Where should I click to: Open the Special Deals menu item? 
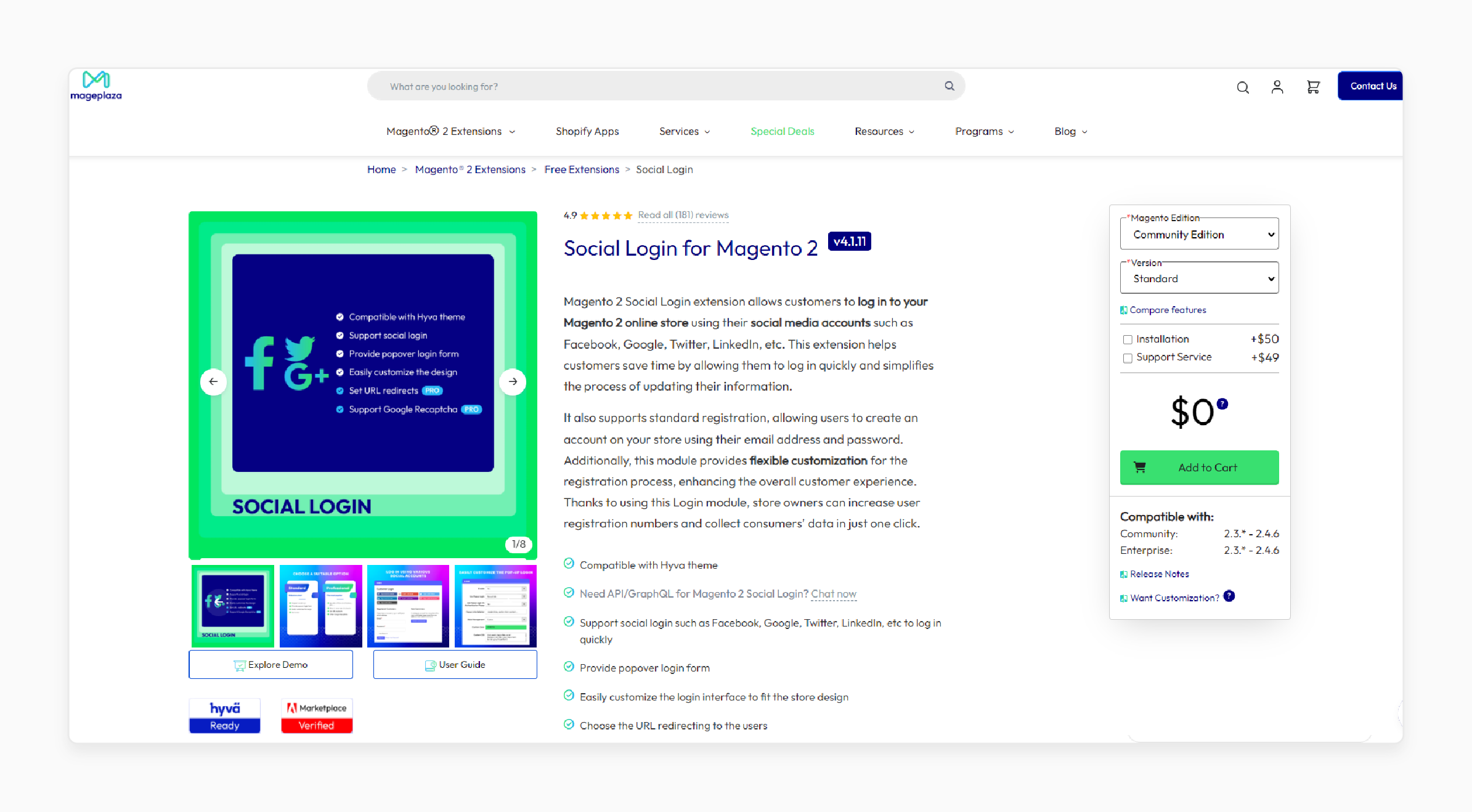pyautogui.click(x=783, y=131)
